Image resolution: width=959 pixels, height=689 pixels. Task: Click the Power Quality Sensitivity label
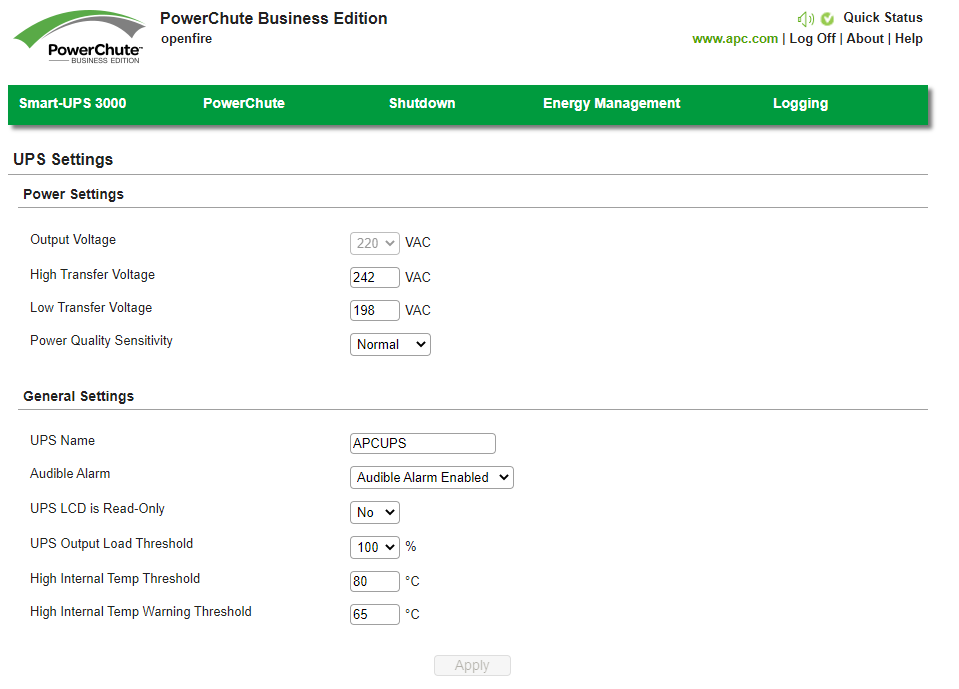(x=102, y=341)
